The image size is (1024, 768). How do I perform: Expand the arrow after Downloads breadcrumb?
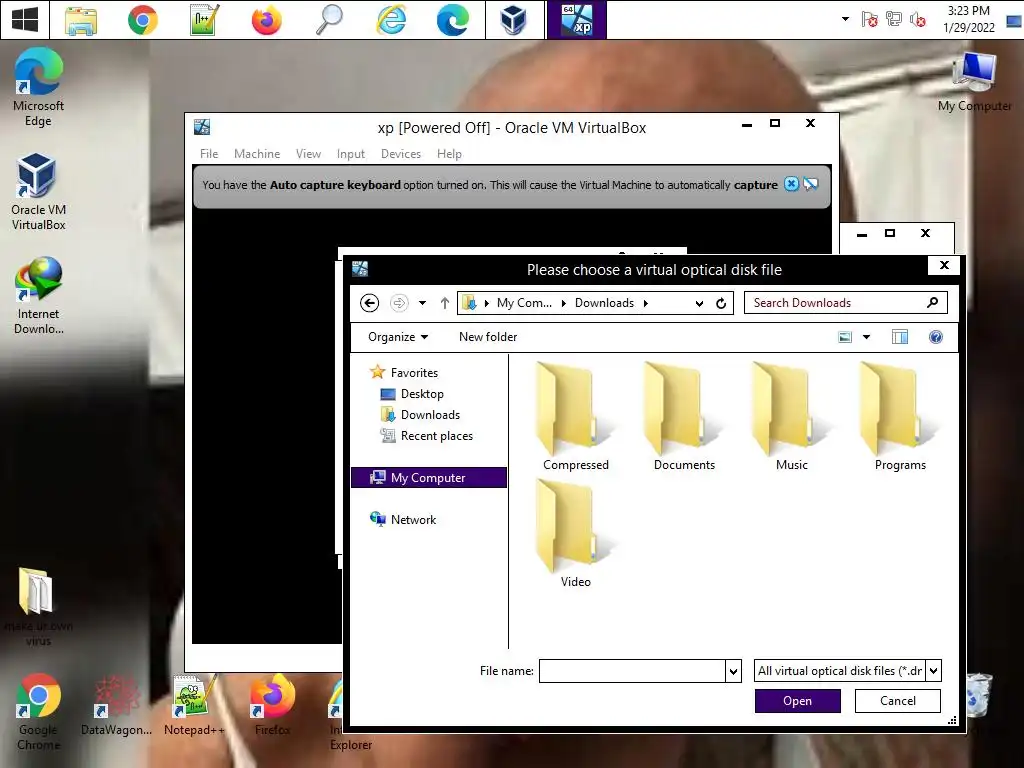(x=646, y=303)
